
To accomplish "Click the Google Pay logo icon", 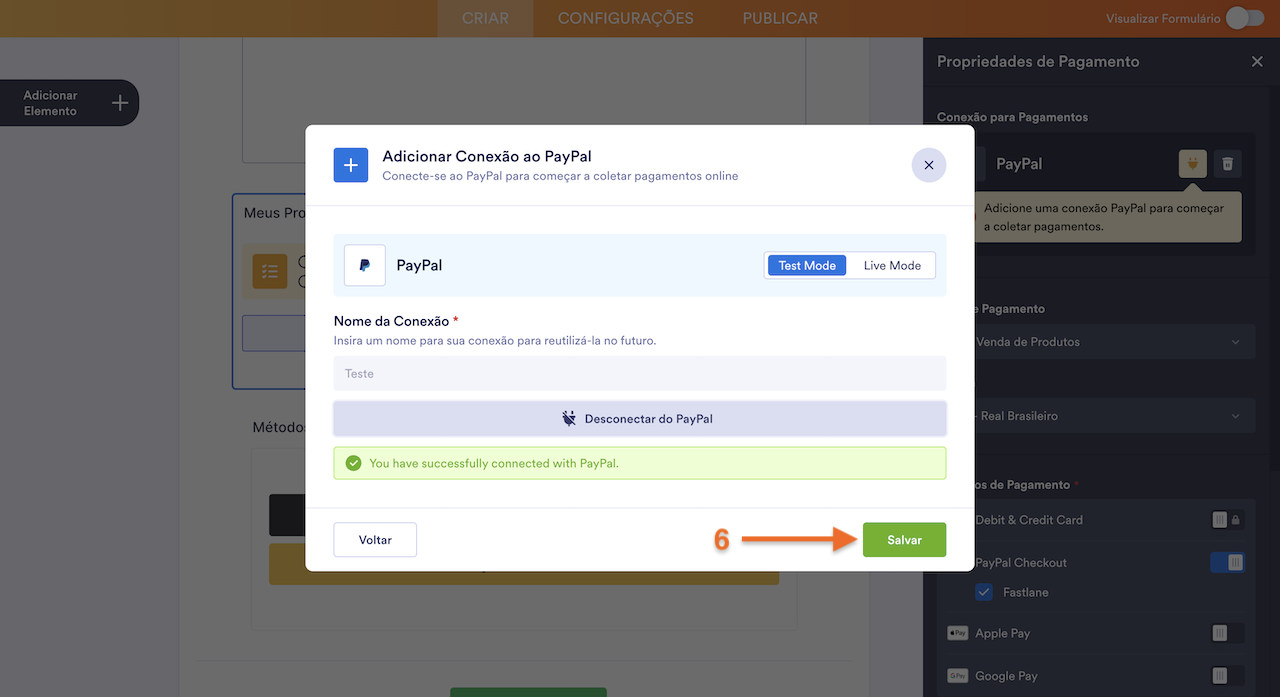I will click(x=957, y=676).
